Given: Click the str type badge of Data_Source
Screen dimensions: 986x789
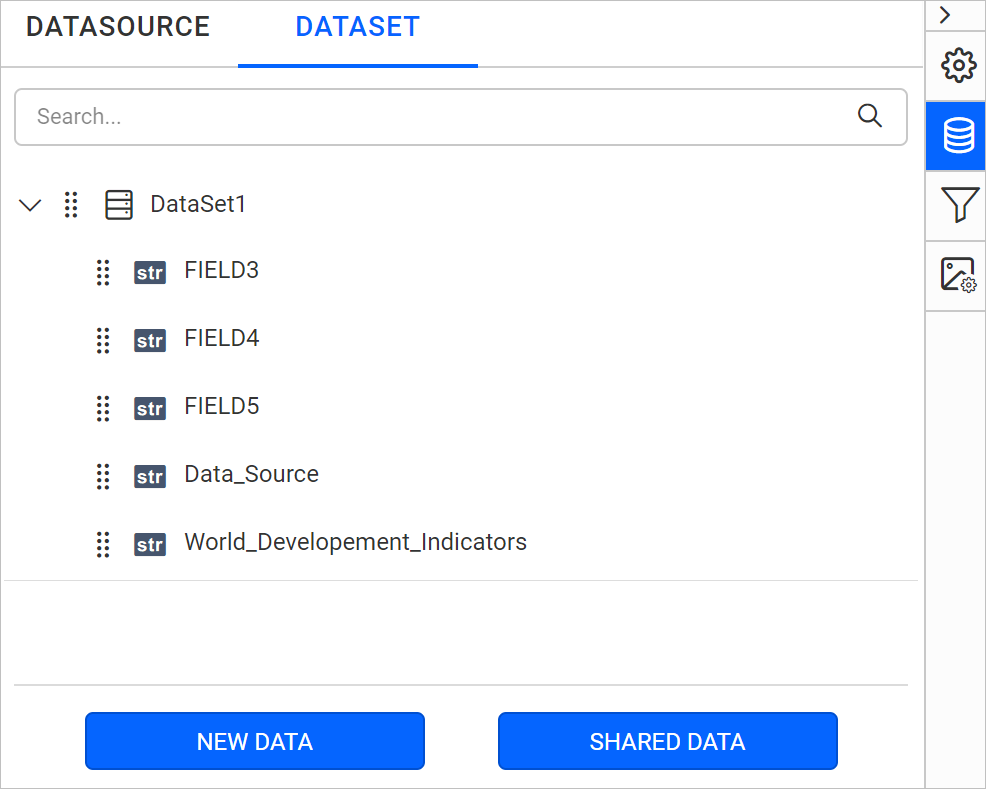Looking at the screenshot, I should 150,477.
